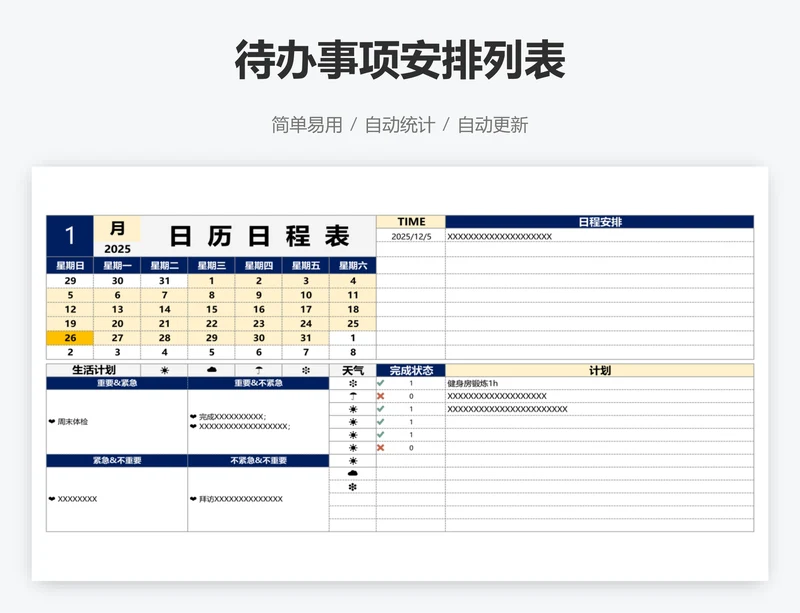The image size is (800, 613).
Task: Select calendar date 25
Action: [353, 324]
